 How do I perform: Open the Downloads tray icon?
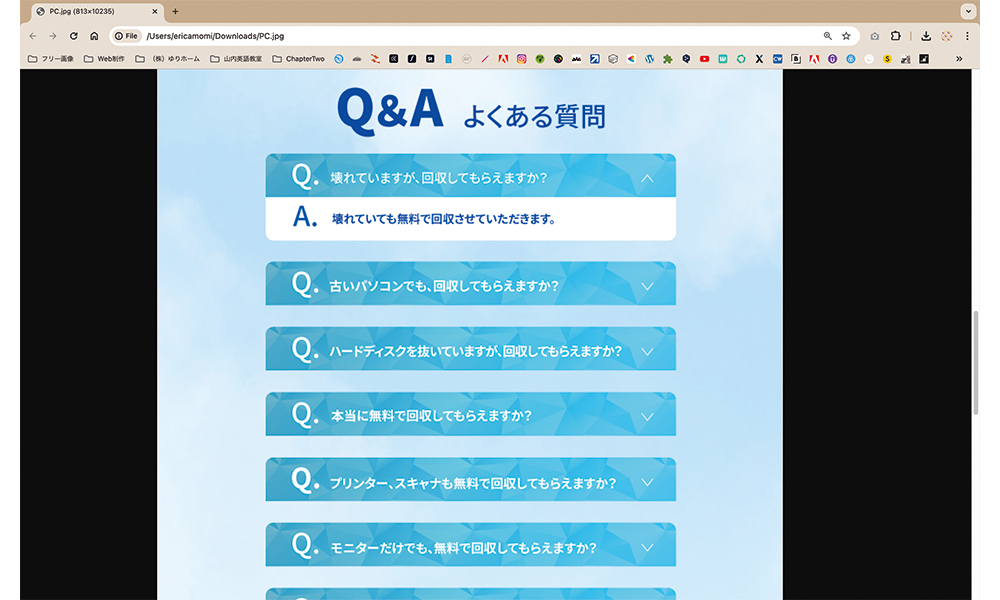click(x=926, y=36)
